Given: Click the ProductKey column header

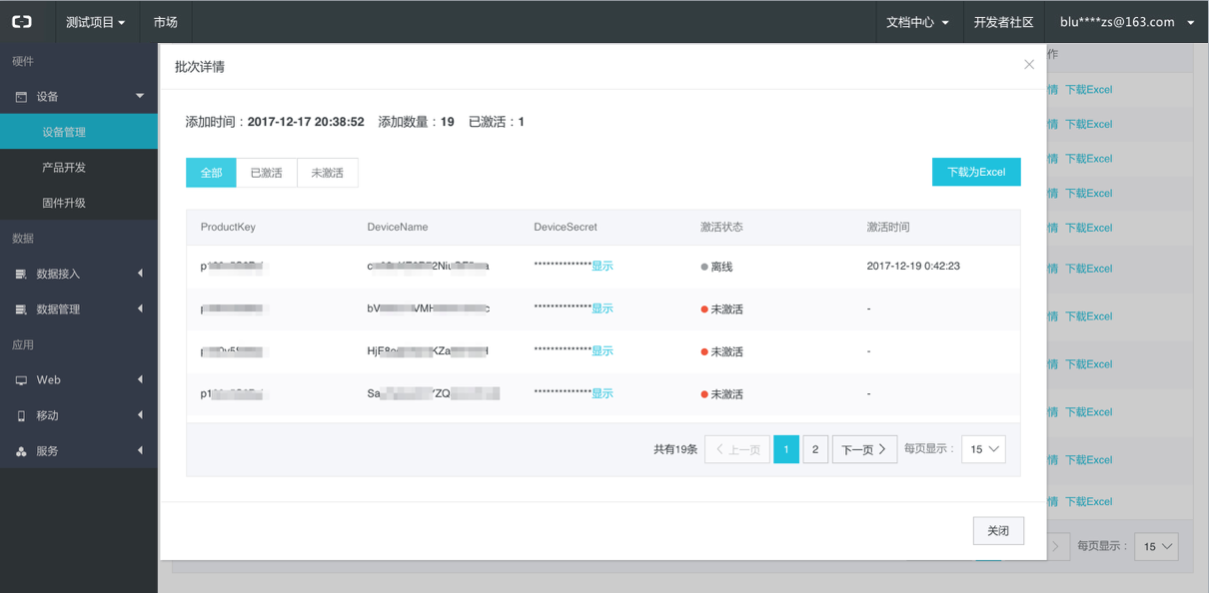Looking at the screenshot, I should [x=228, y=227].
